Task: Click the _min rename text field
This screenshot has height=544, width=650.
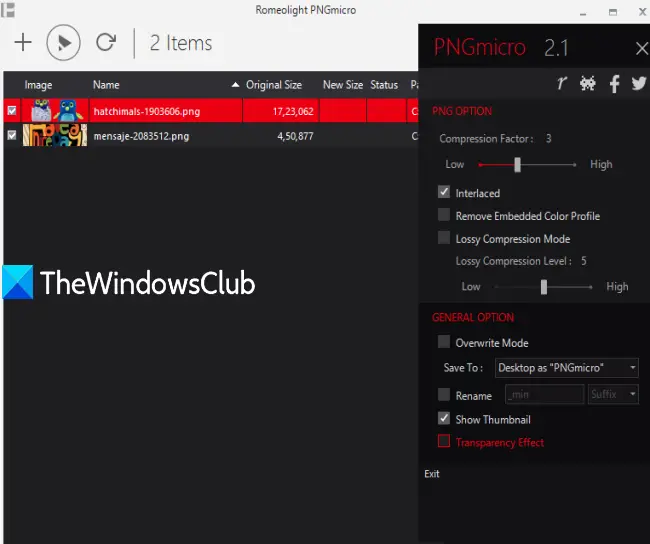Action: point(545,394)
